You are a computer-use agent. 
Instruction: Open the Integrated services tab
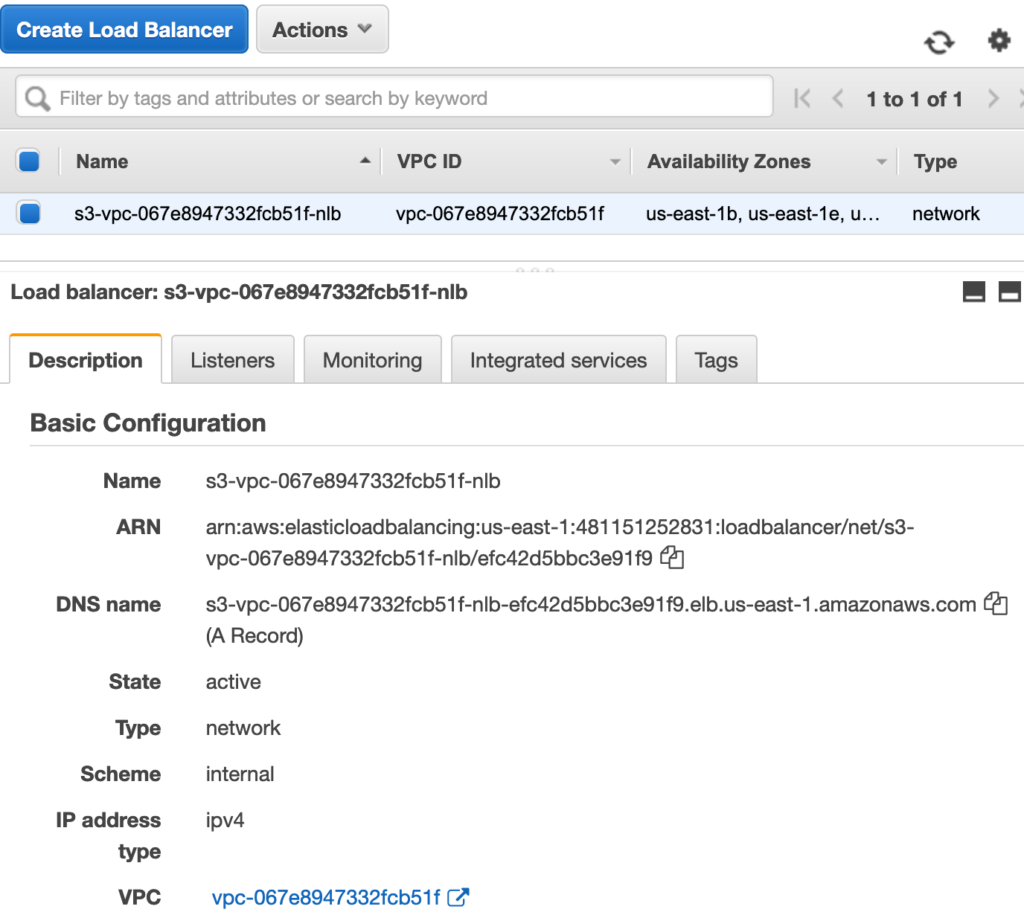(558, 360)
